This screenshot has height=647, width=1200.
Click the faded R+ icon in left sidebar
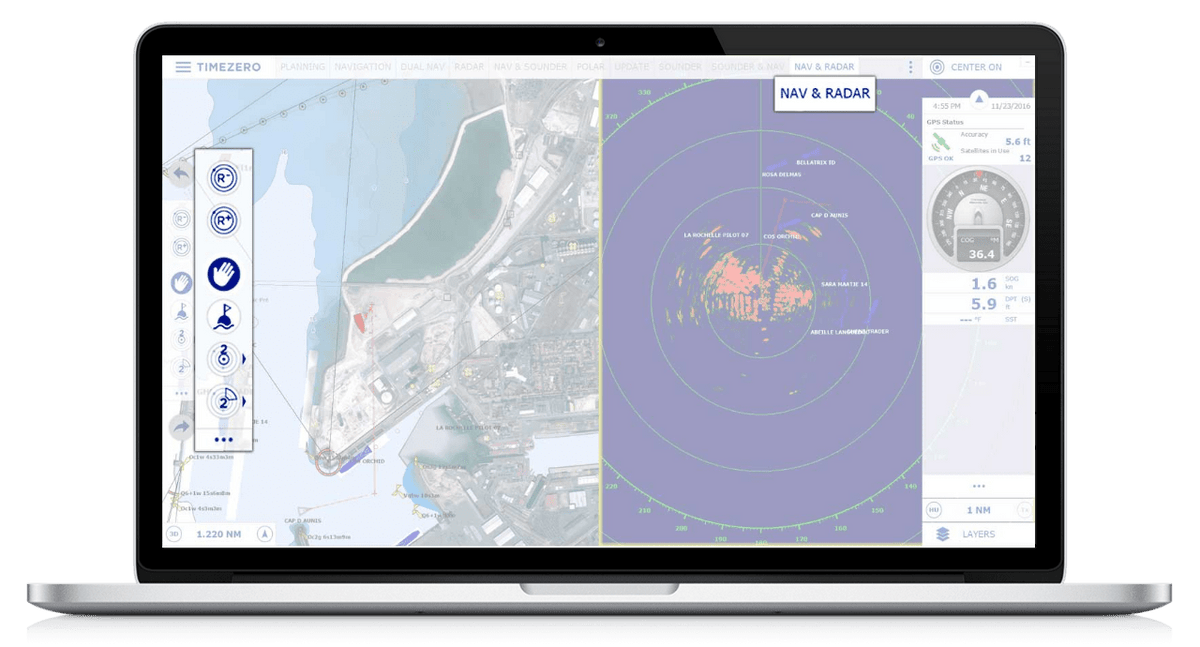click(181, 247)
